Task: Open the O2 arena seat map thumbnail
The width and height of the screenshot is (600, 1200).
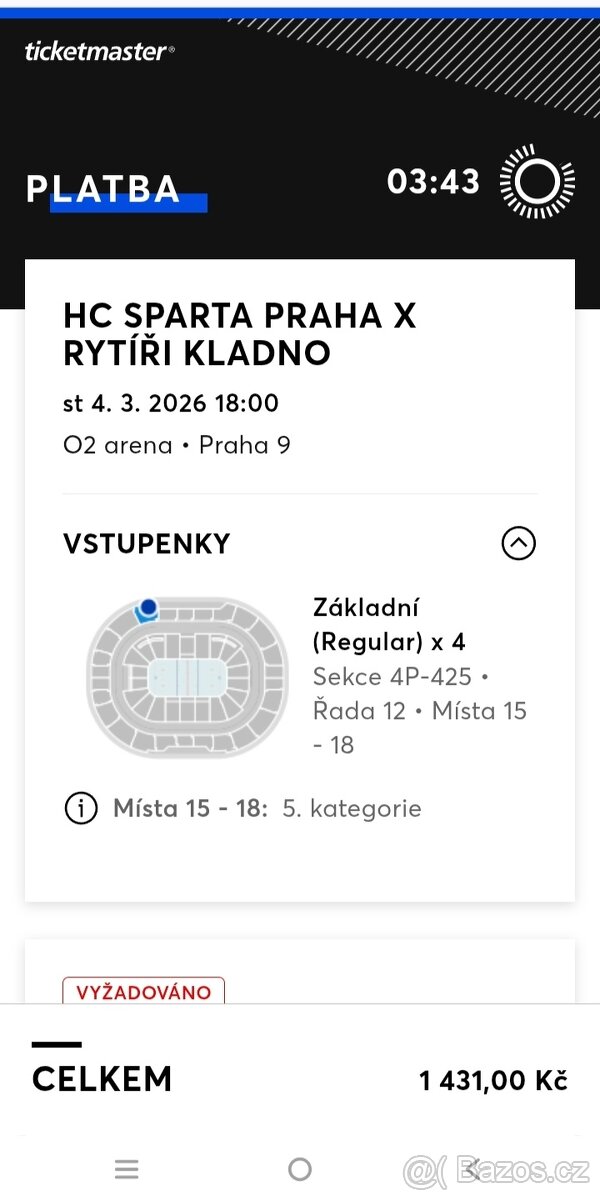Action: (x=187, y=678)
